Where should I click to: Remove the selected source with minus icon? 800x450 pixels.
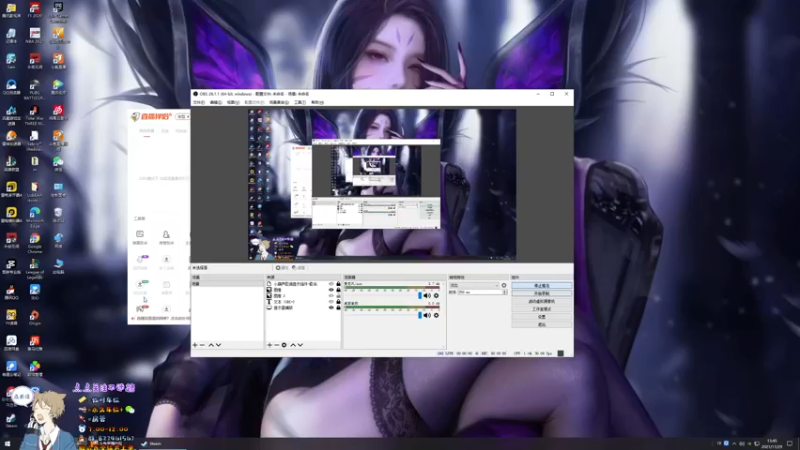pos(277,345)
